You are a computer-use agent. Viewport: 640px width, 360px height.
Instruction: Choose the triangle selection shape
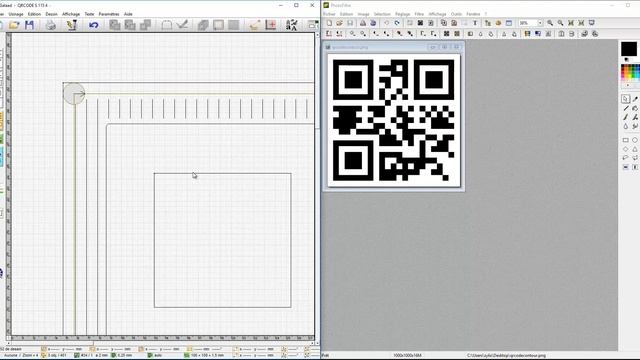pos(635,149)
